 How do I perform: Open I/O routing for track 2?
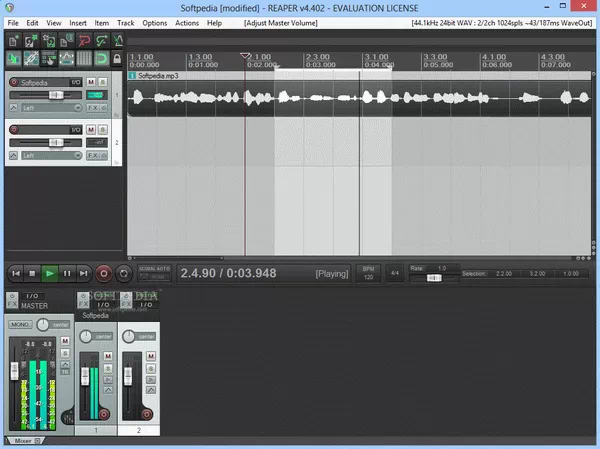(x=76, y=130)
